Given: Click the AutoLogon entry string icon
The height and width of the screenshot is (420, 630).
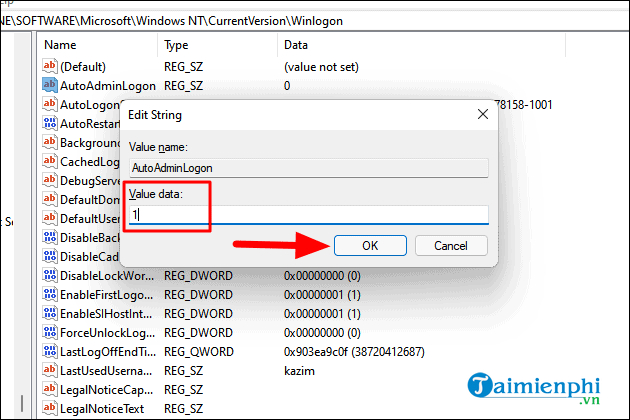Looking at the screenshot, I should point(49,104).
